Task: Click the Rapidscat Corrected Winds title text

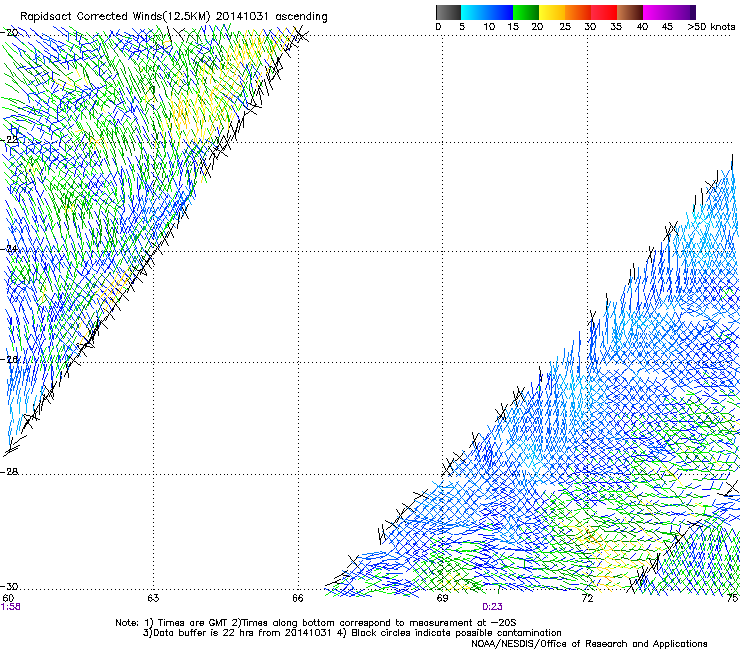Action: 174,17
